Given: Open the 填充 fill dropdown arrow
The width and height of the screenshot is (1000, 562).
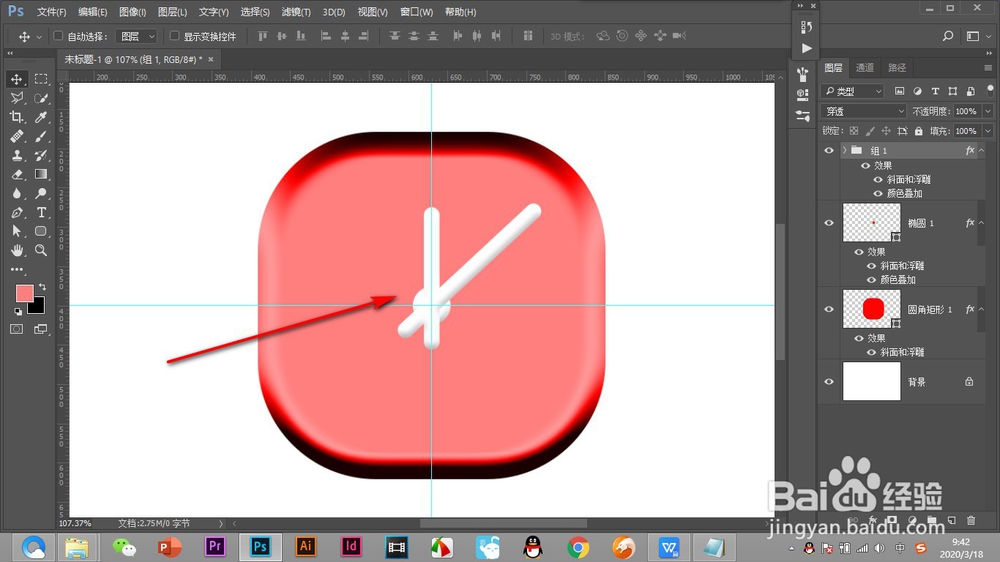Looking at the screenshot, I should (988, 131).
